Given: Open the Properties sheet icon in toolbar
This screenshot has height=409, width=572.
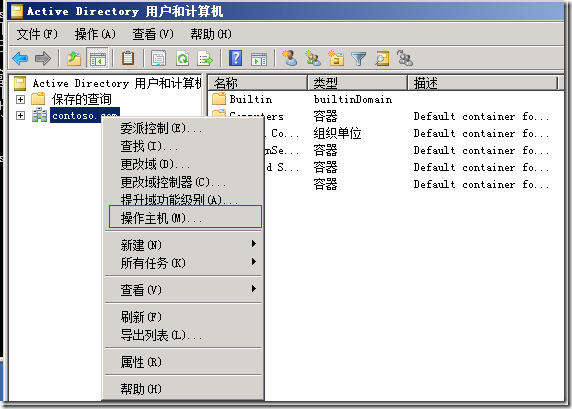Looking at the screenshot, I should tap(158, 58).
